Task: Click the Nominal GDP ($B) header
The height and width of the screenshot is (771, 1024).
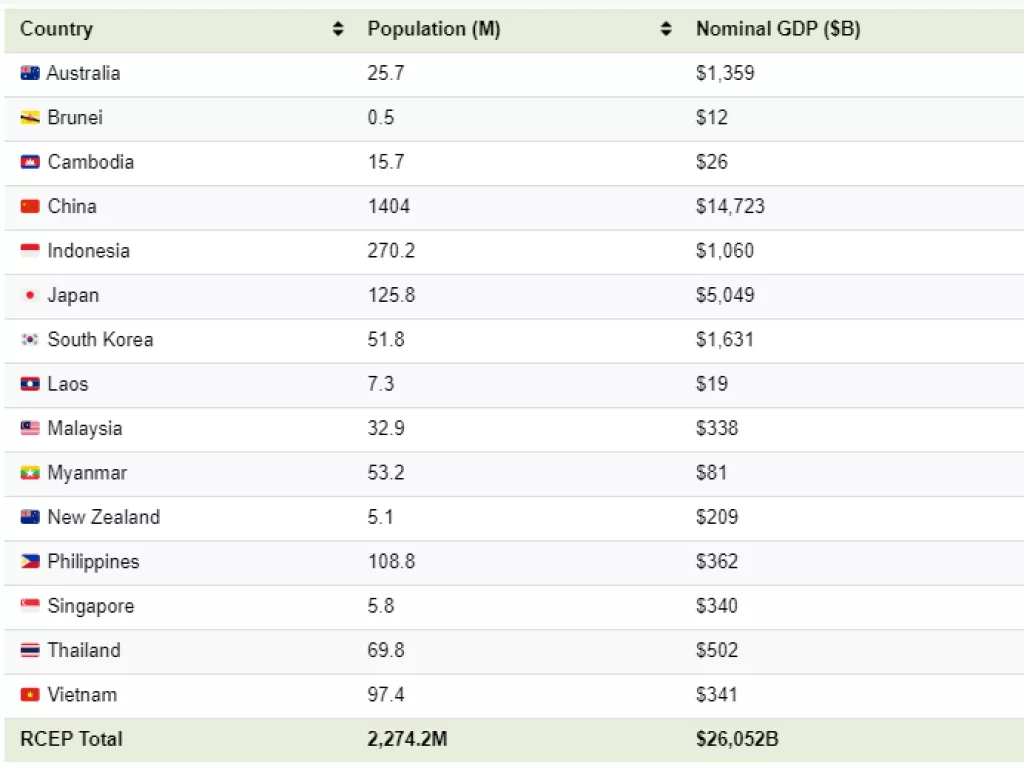Action: (778, 29)
